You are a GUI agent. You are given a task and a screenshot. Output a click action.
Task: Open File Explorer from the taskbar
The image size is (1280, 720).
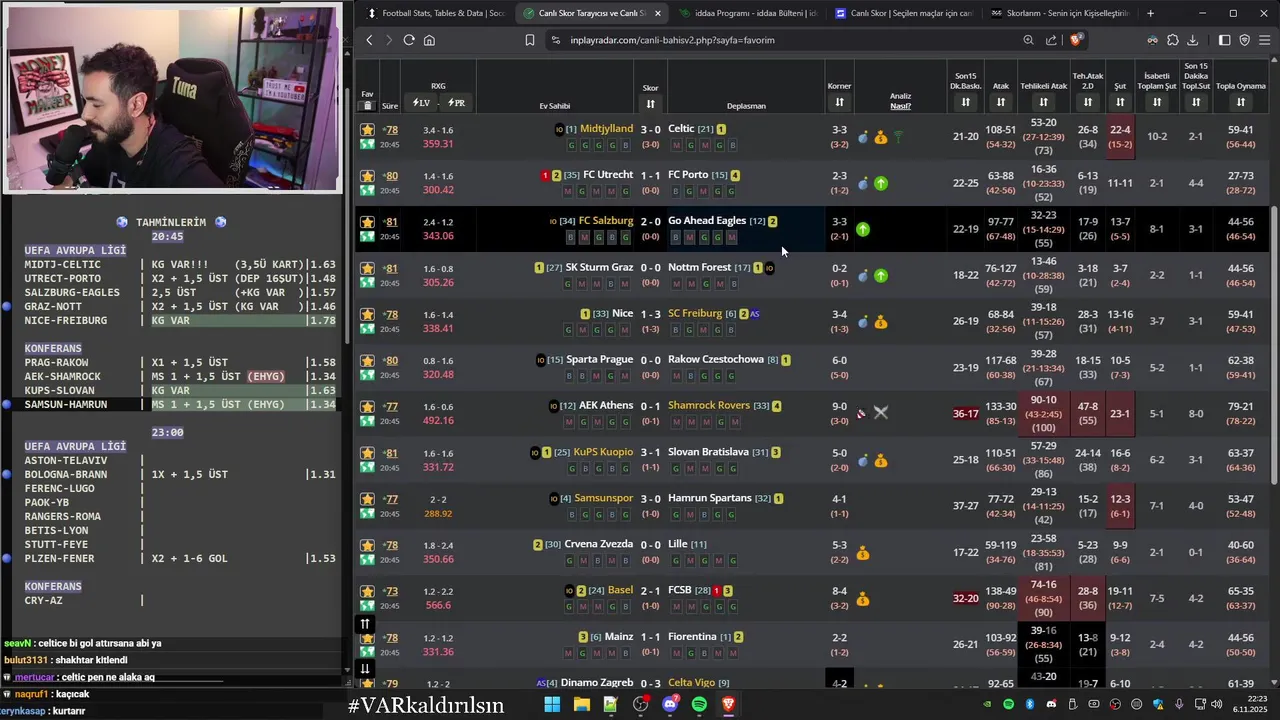click(581, 705)
